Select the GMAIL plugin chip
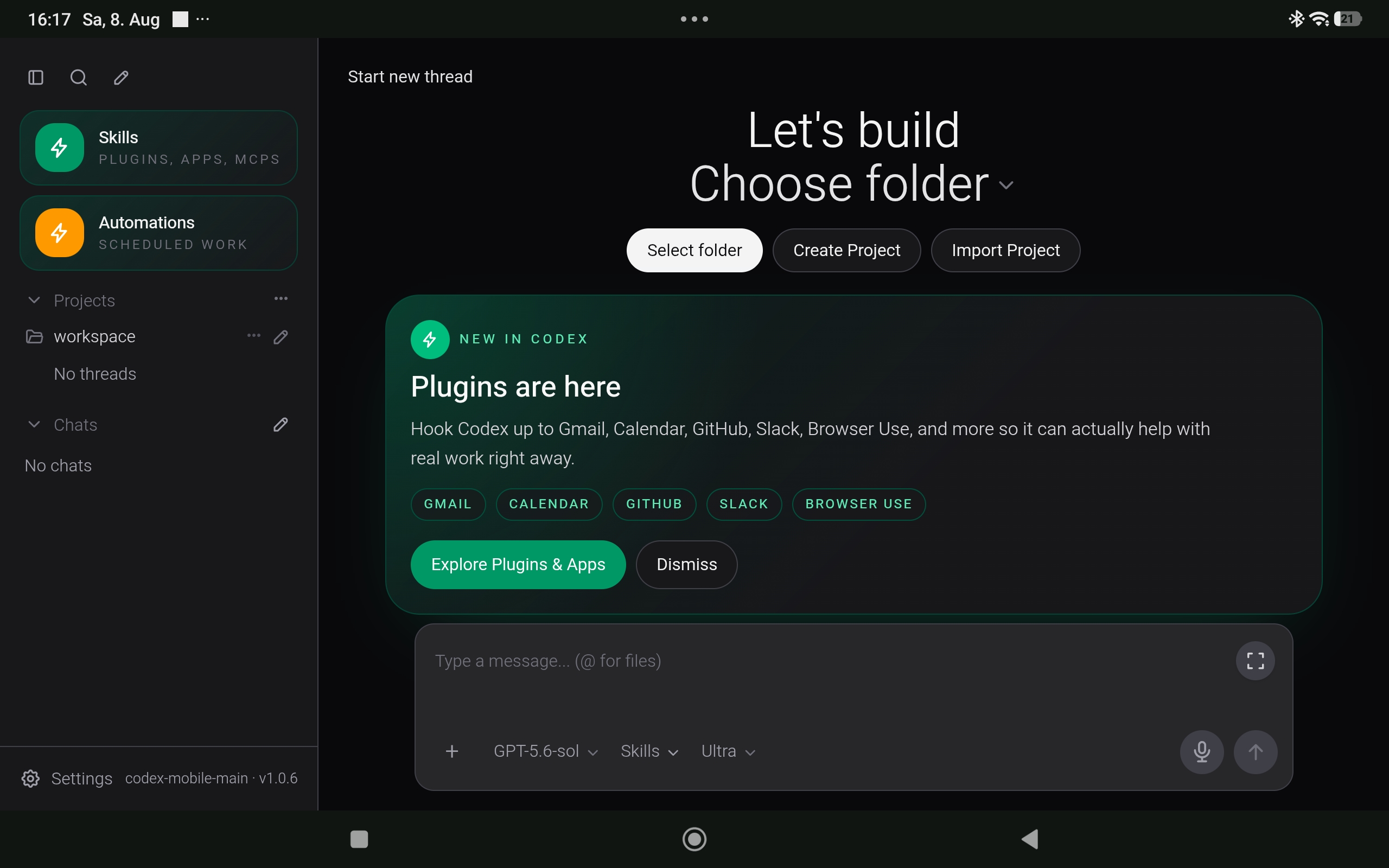This screenshot has height=868, width=1389. pyautogui.click(x=448, y=504)
